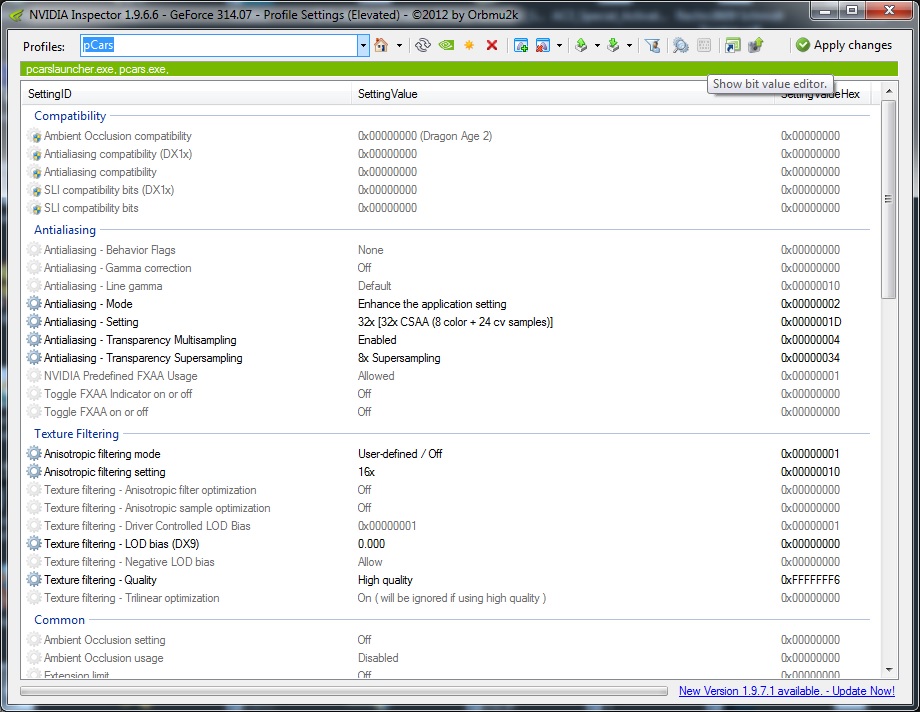The width and height of the screenshot is (920, 712).
Task: Collapse the Compatibility group header
Action: point(70,116)
